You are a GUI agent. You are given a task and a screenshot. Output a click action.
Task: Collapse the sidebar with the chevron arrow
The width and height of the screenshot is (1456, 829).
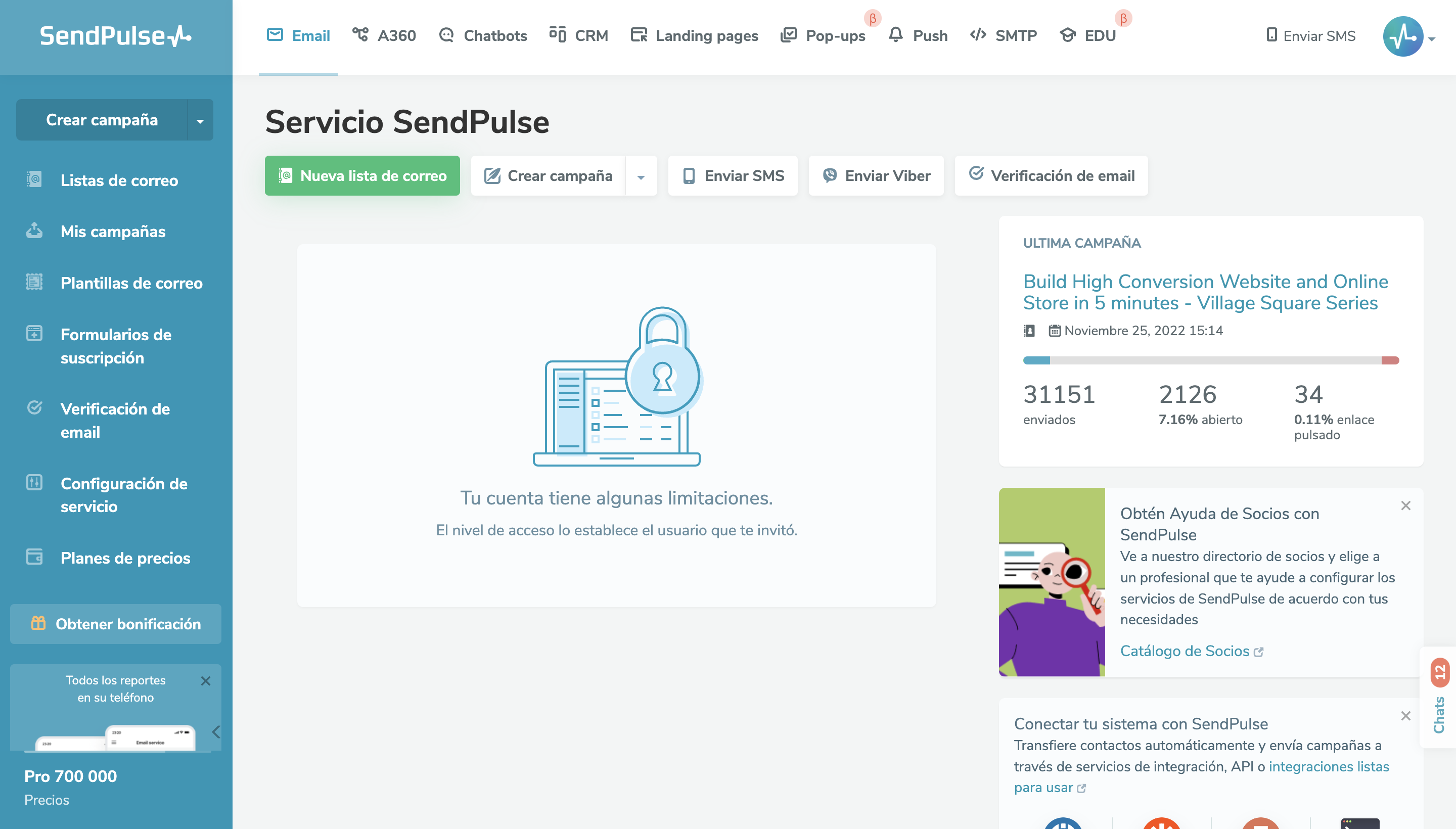coord(216,732)
